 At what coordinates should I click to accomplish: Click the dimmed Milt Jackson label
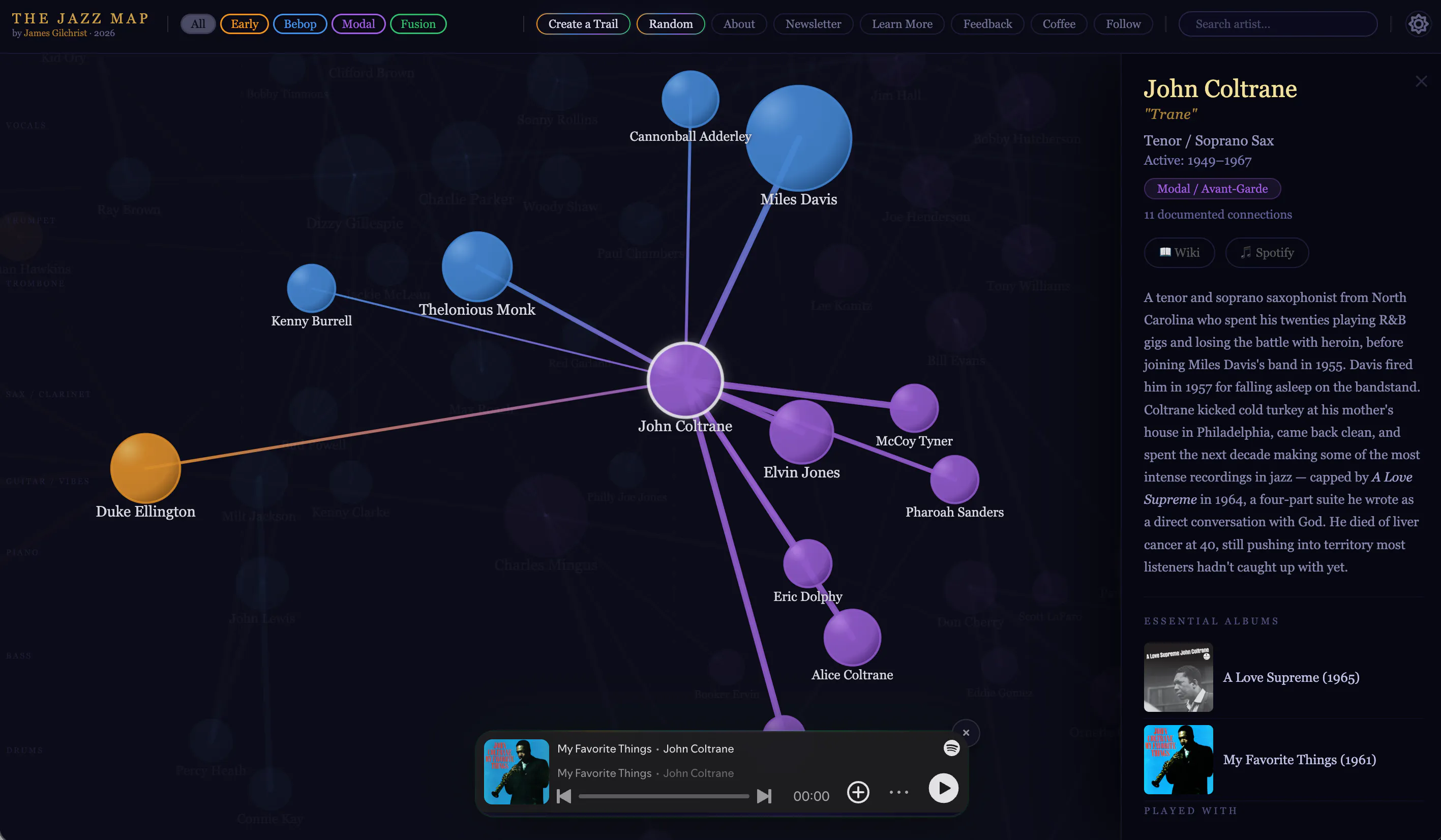click(x=258, y=516)
